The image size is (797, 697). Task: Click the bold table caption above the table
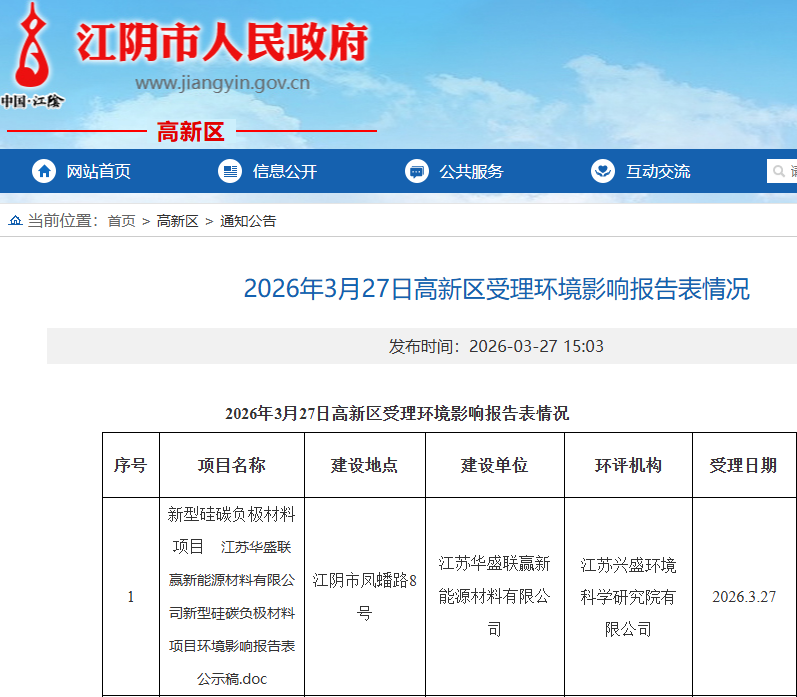(x=397, y=413)
